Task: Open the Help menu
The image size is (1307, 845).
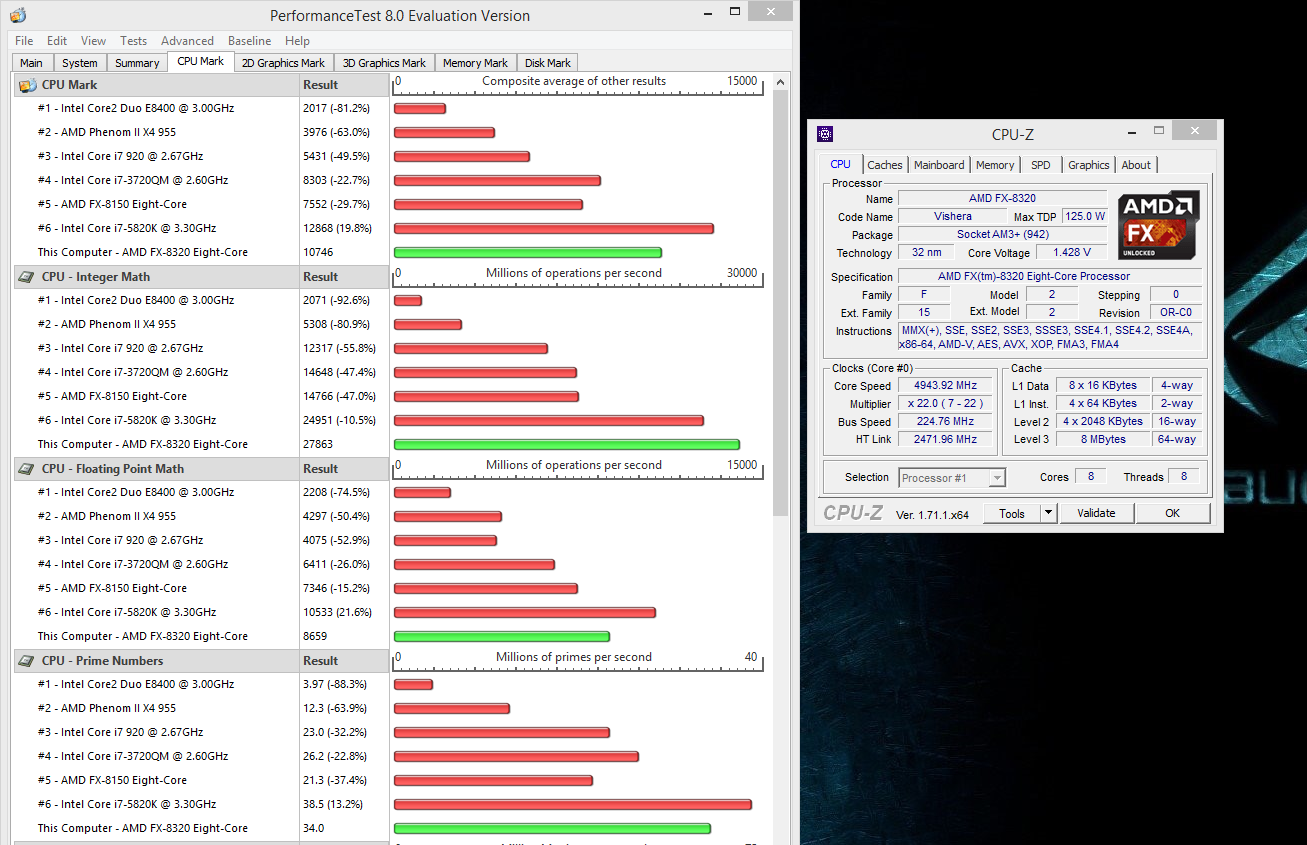Action: [x=297, y=41]
